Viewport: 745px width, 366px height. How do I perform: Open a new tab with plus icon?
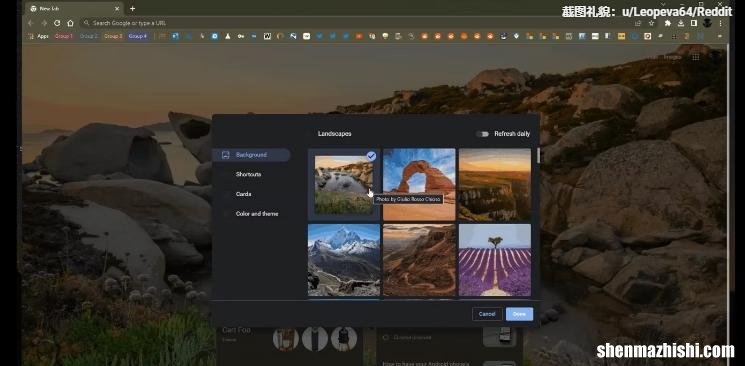133,9
